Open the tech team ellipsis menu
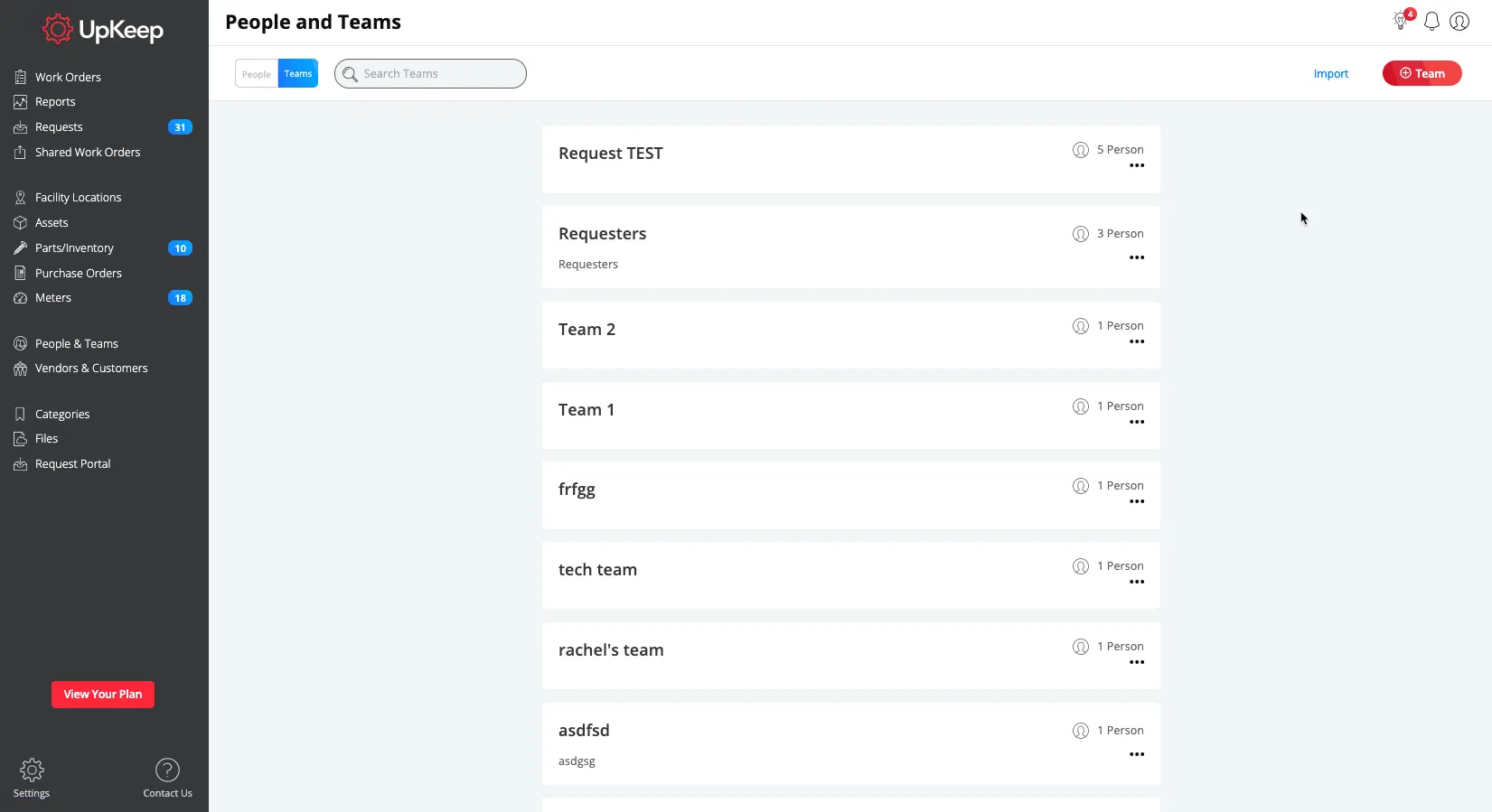The width and height of the screenshot is (1492, 812). coord(1137,583)
